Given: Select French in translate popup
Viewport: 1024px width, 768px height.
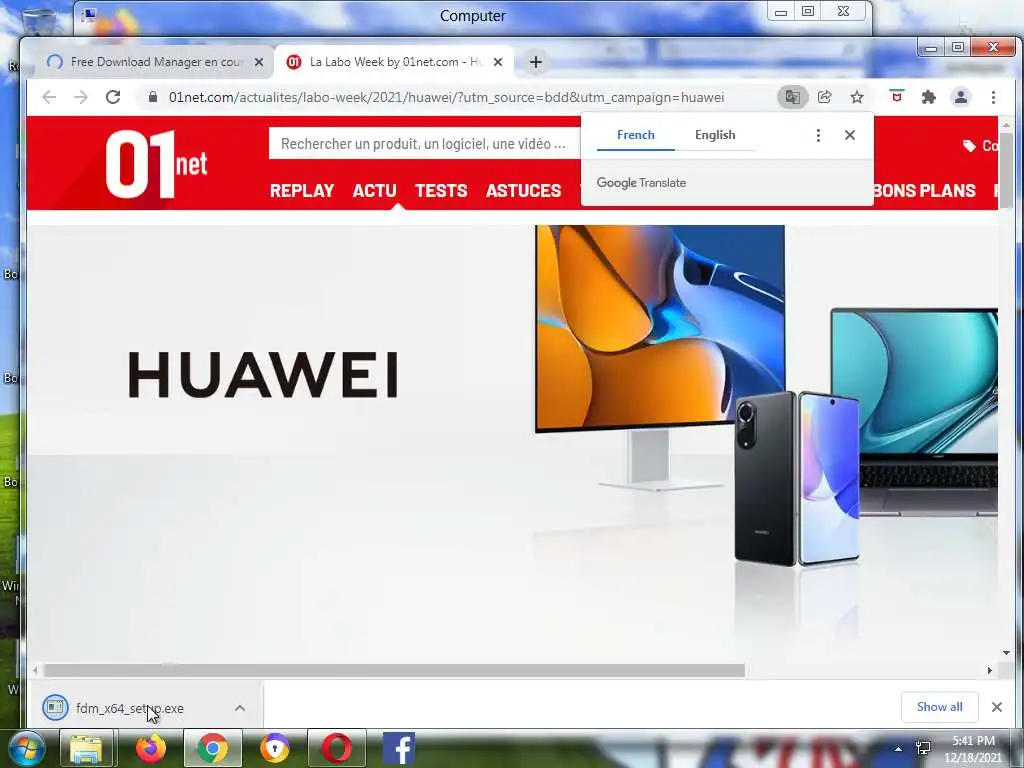Looking at the screenshot, I should coord(635,135).
